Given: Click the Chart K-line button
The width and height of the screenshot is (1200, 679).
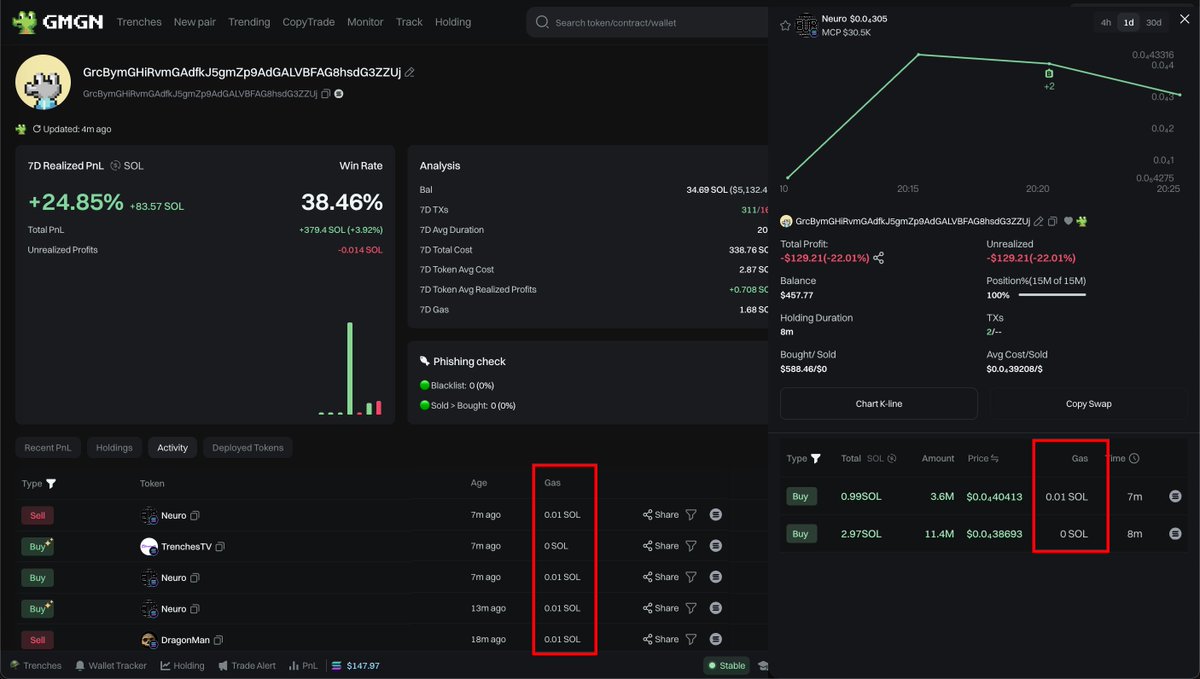Looking at the screenshot, I should coord(878,403).
